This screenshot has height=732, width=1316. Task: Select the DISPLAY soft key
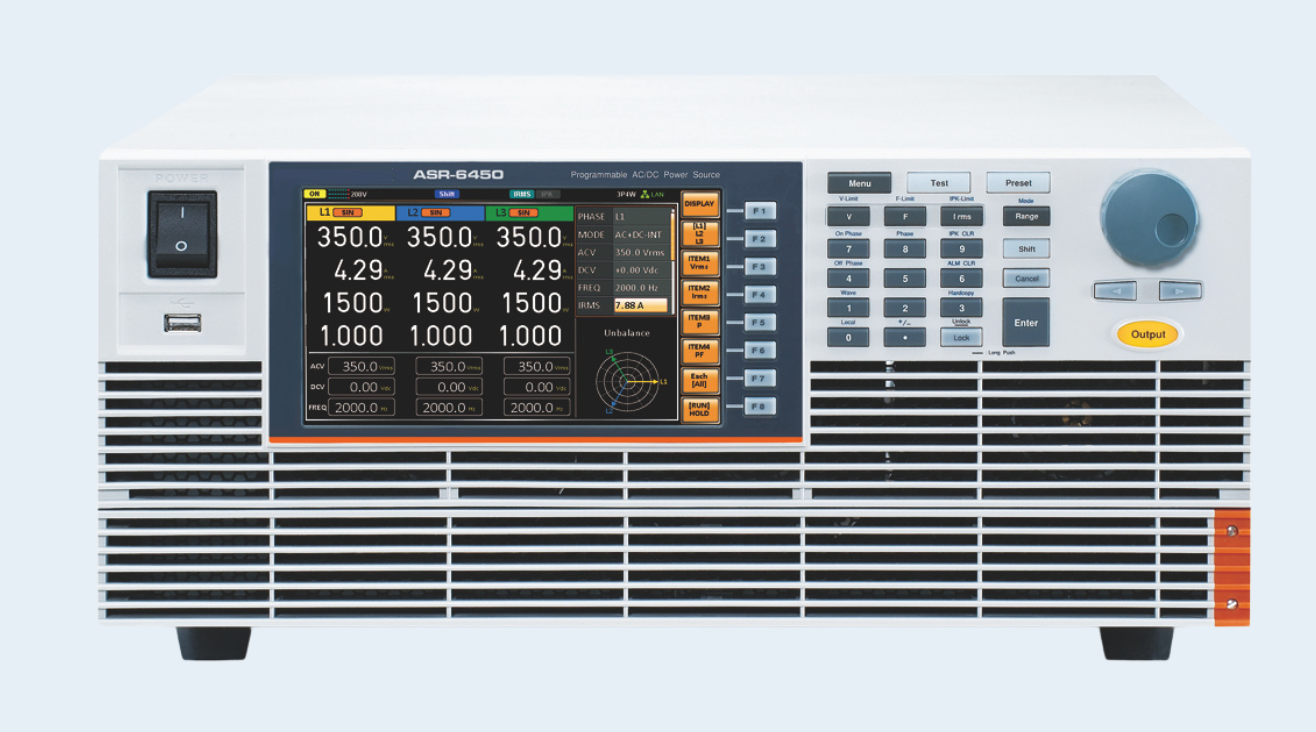(x=699, y=204)
